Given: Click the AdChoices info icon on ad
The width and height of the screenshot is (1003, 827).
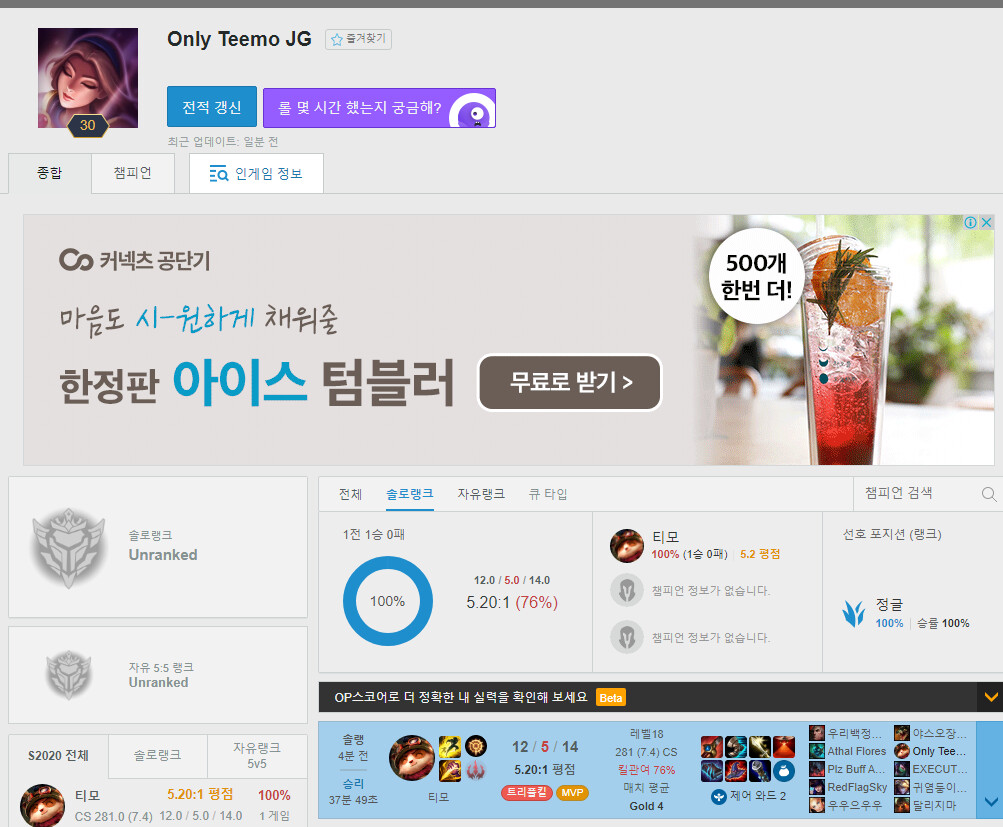Looking at the screenshot, I should click(x=970, y=223).
